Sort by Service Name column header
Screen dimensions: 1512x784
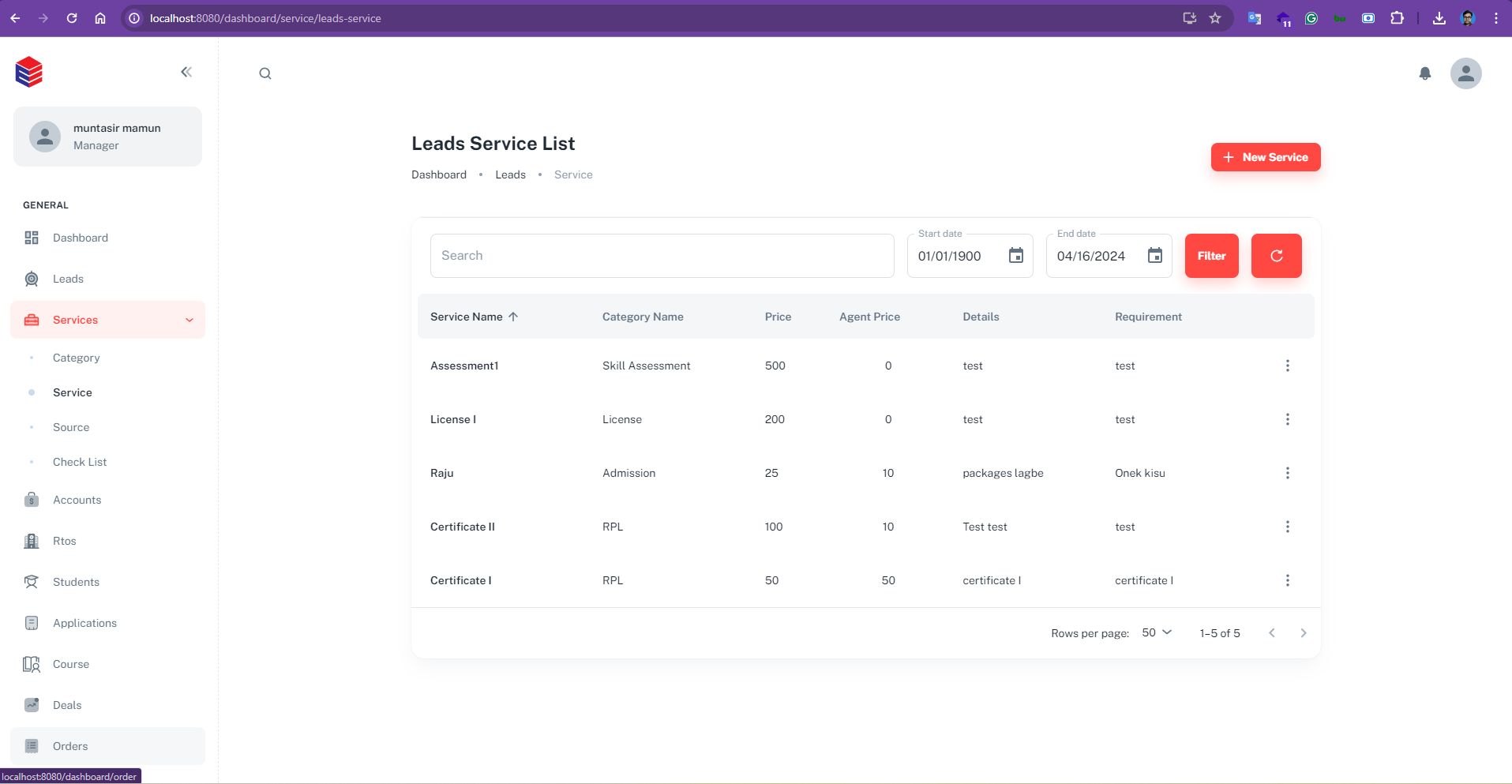[x=467, y=317]
